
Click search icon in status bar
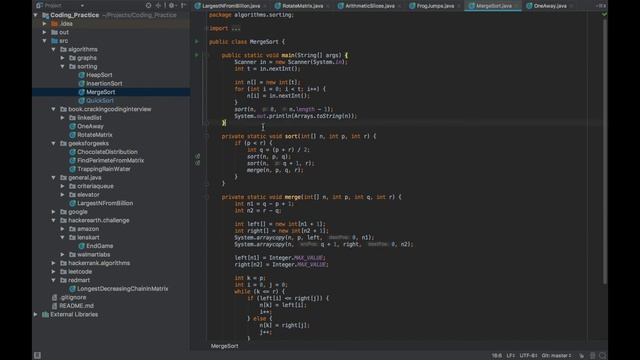click(603, 356)
